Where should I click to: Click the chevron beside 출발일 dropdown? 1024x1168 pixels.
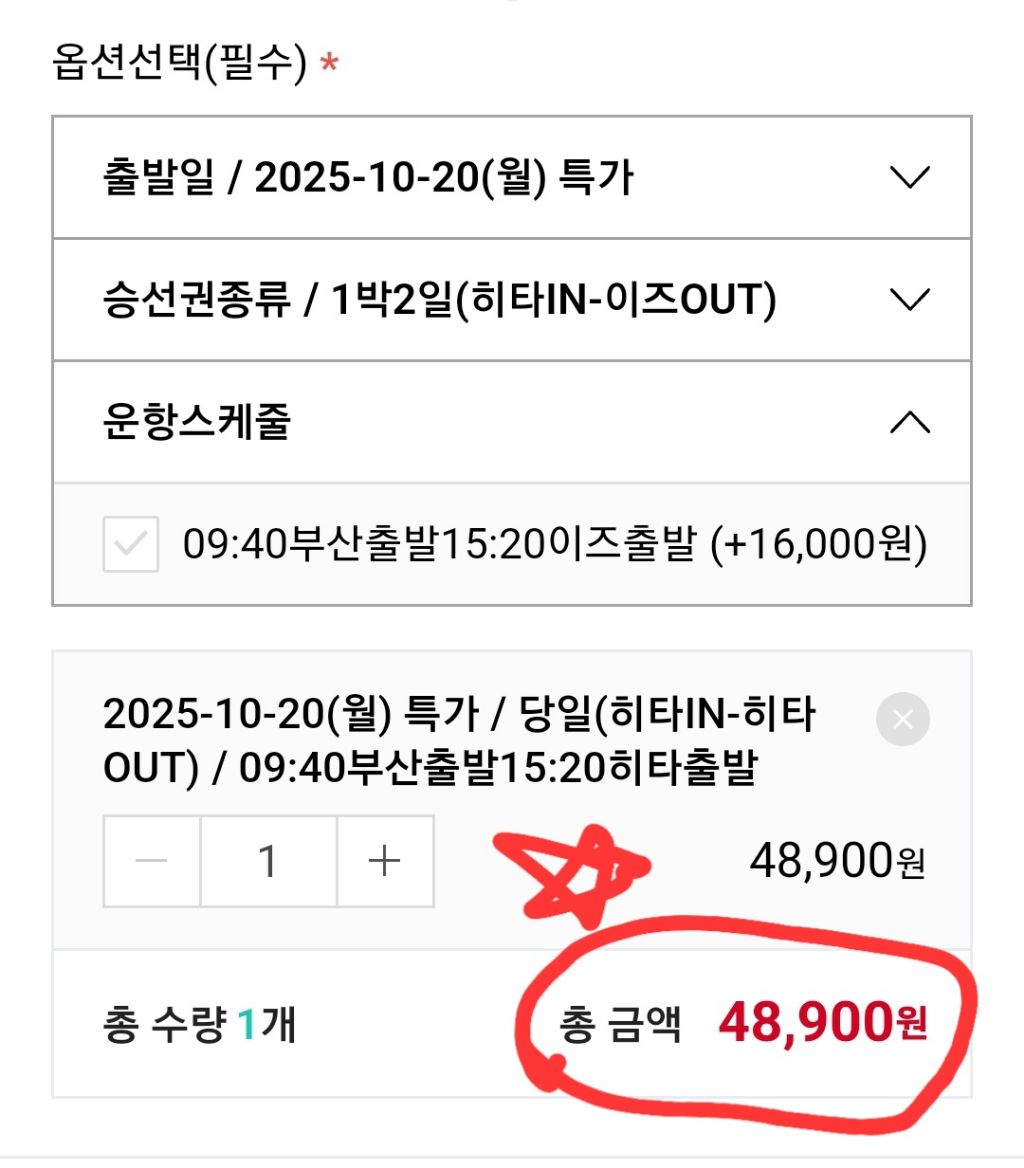(x=909, y=178)
